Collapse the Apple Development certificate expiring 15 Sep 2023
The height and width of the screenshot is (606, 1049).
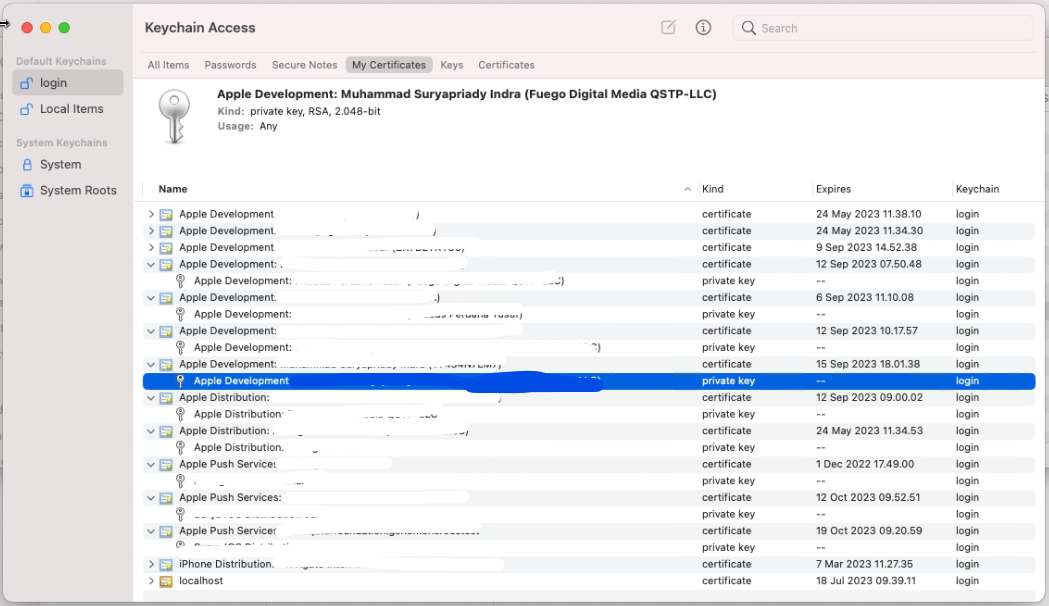click(x=152, y=365)
